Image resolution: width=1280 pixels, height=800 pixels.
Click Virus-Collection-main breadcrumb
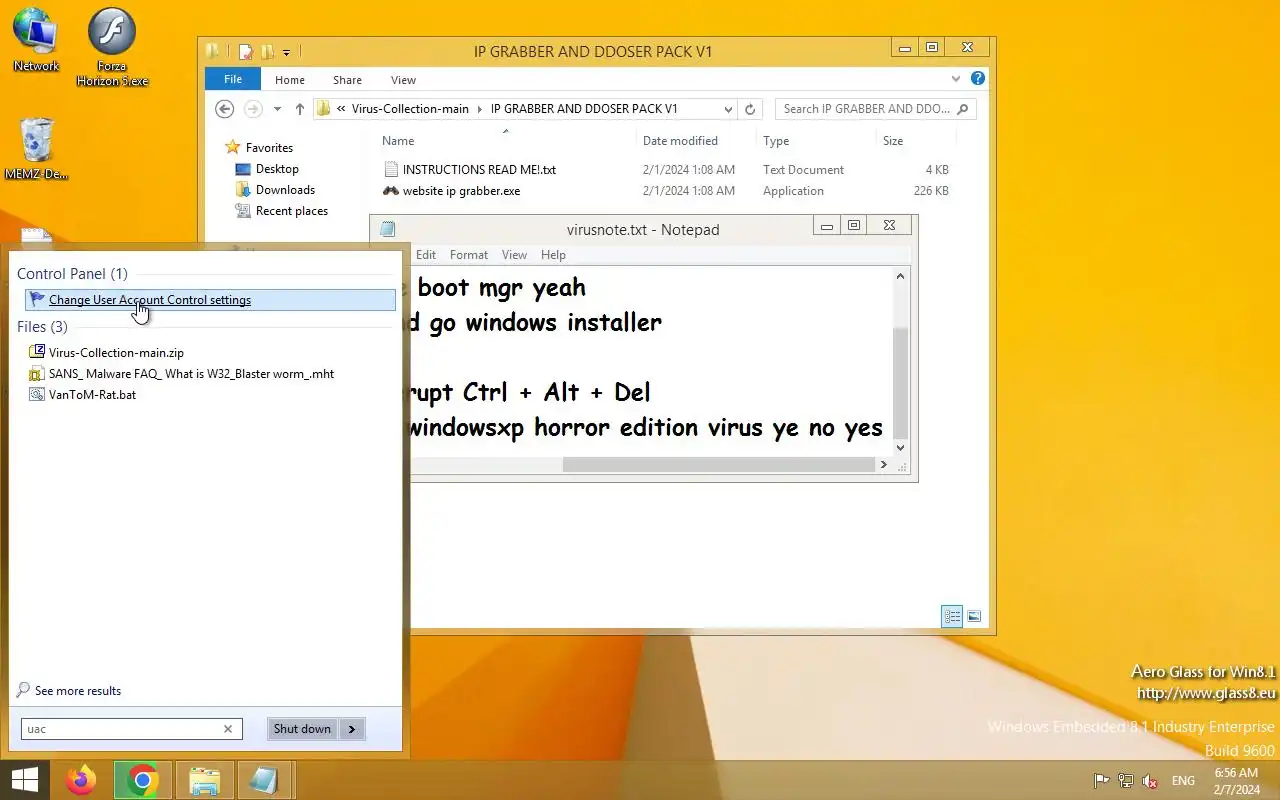click(410, 109)
